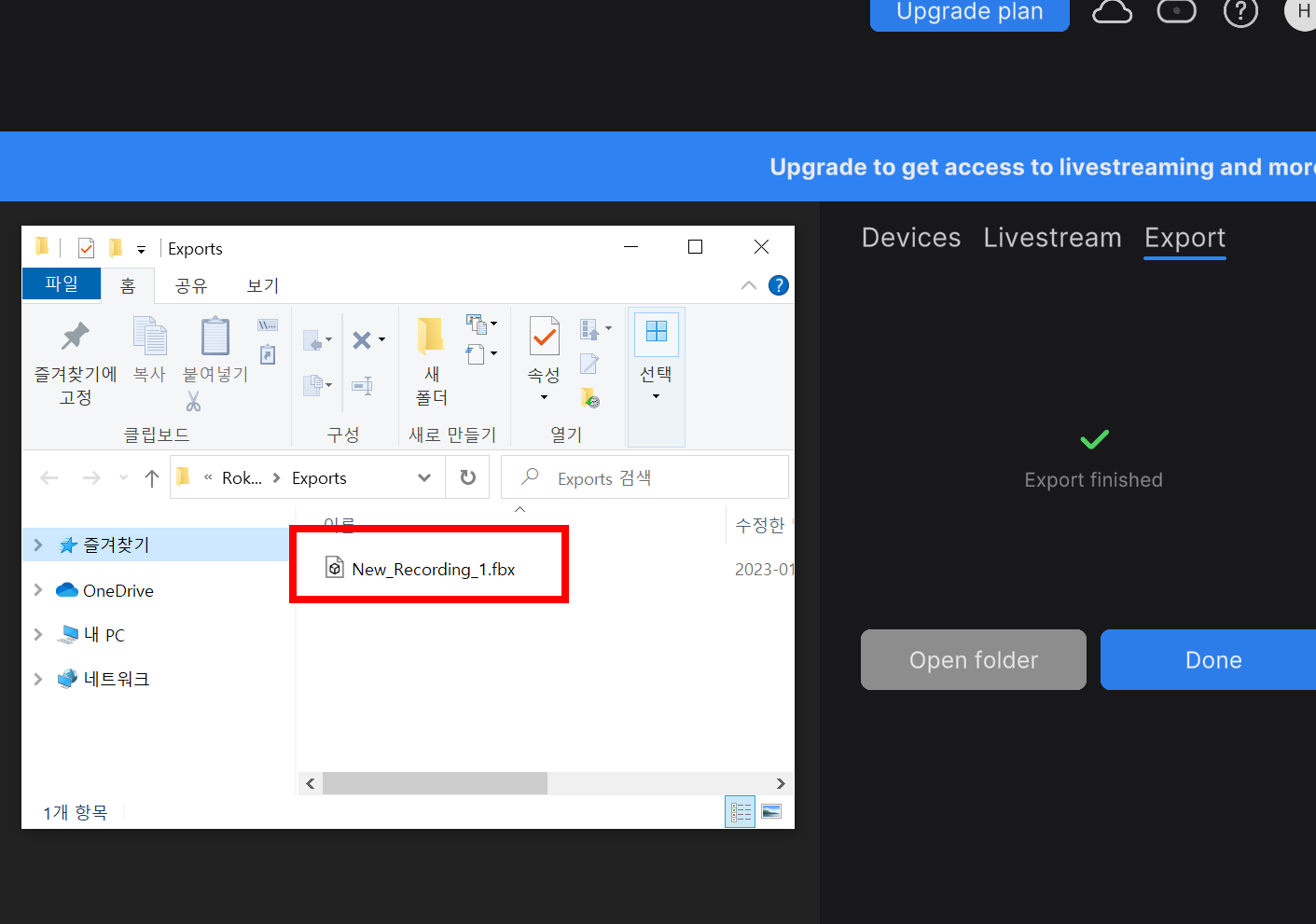This screenshot has width=1316, height=924.
Task: Open the 파일 (File) ribbon tab
Action: point(62,283)
